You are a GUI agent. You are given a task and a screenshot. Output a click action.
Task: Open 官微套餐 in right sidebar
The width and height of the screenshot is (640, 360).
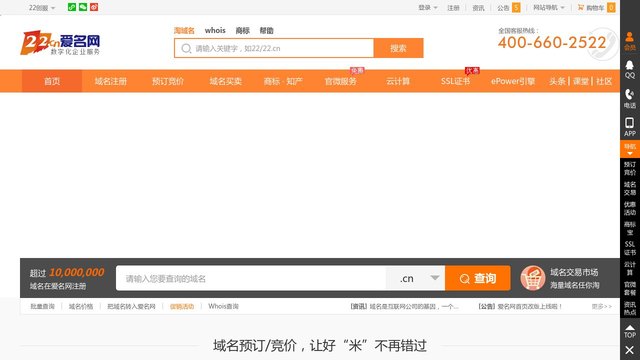point(630,288)
